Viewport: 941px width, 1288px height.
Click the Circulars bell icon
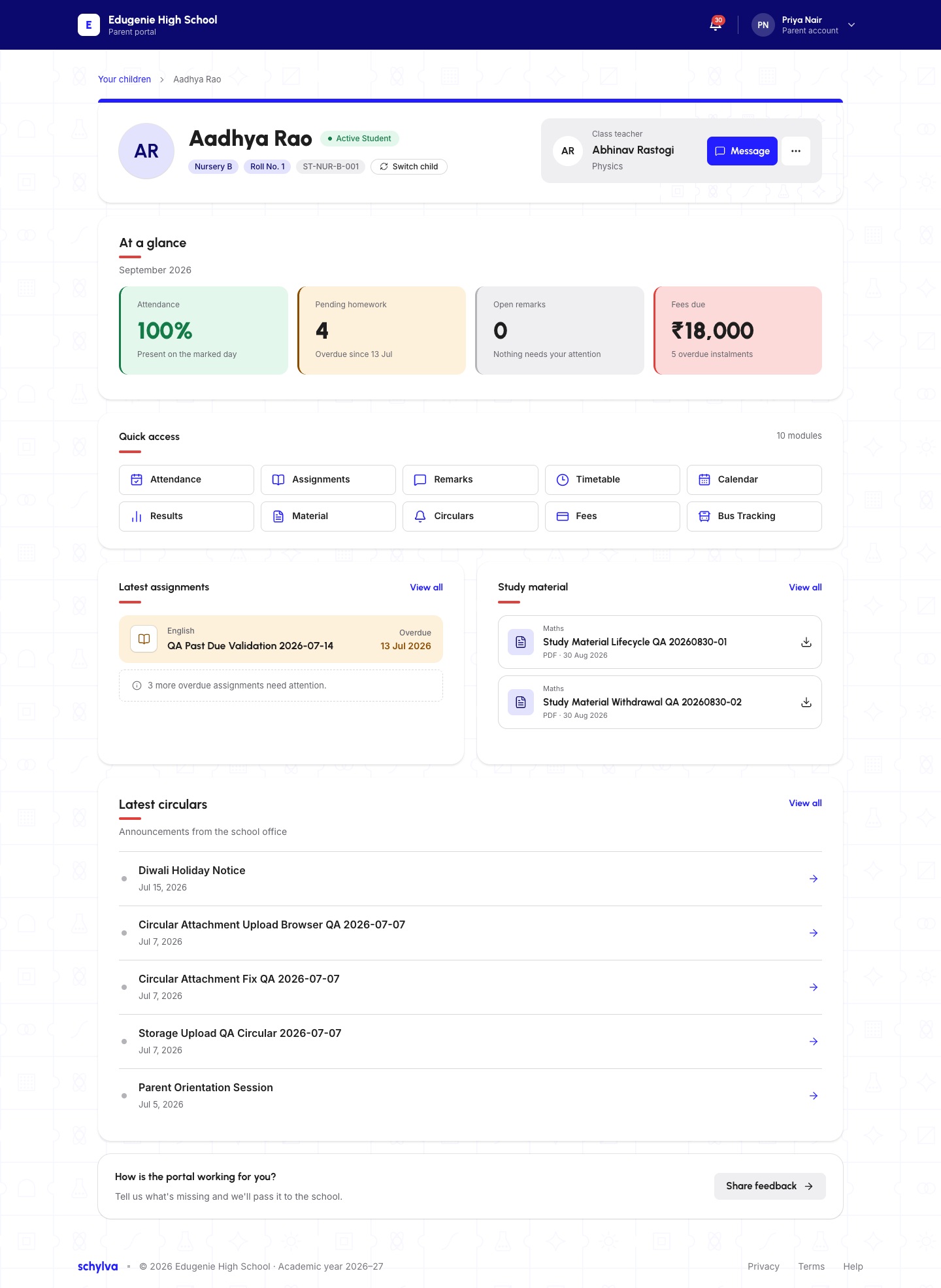pos(420,517)
